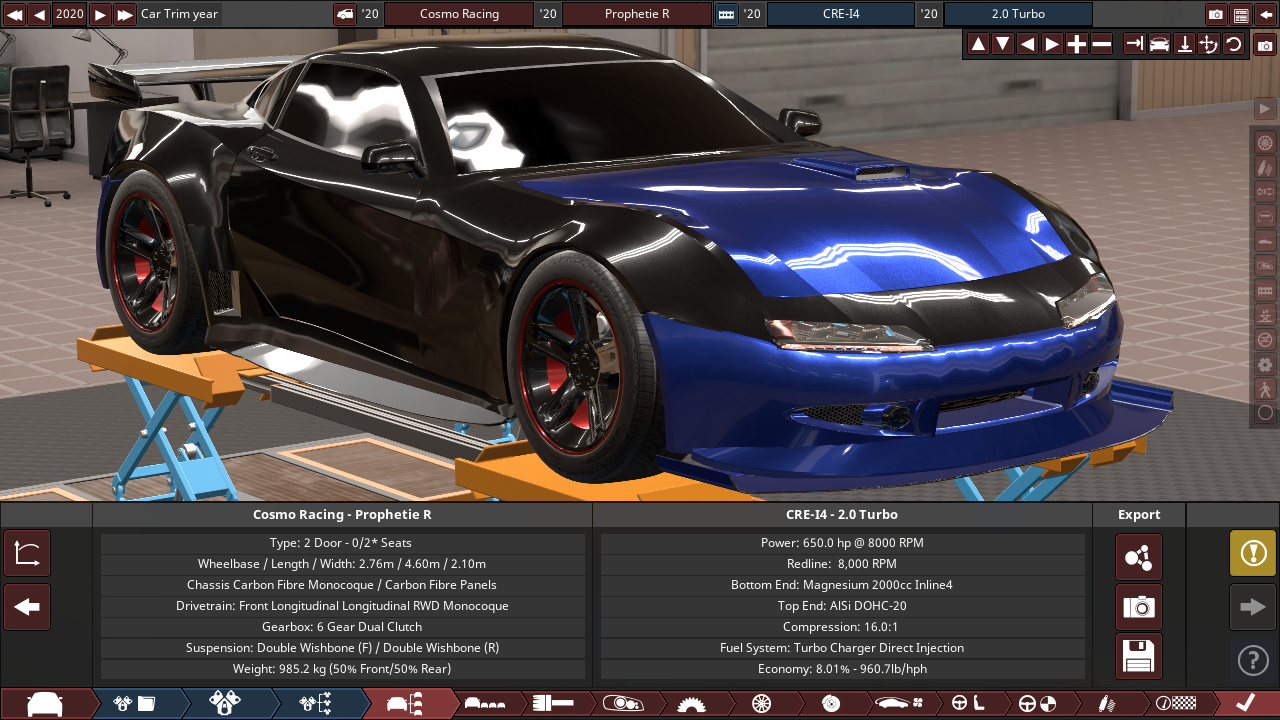This screenshot has width=1280, height=720.
Task: Click the back arrow in top-right corner
Action: tap(1265, 14)
